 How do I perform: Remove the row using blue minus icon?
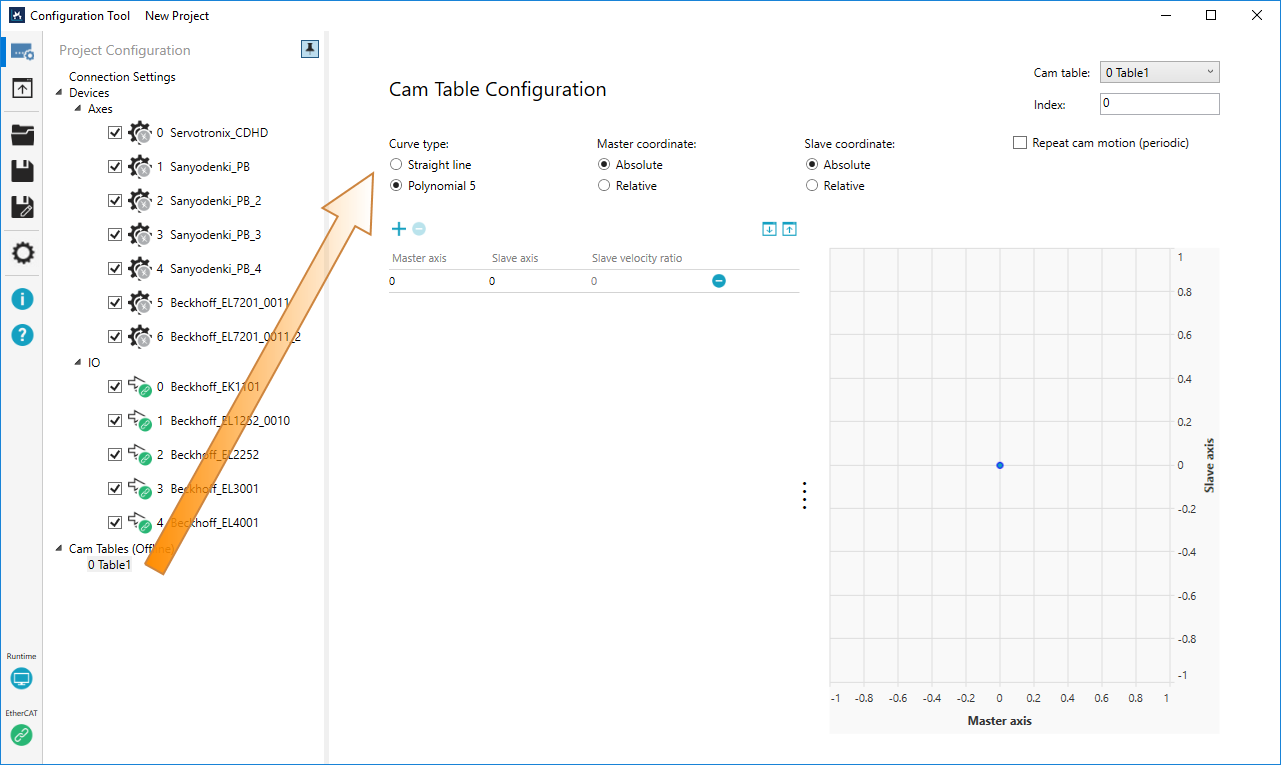[x=718, y=281]
